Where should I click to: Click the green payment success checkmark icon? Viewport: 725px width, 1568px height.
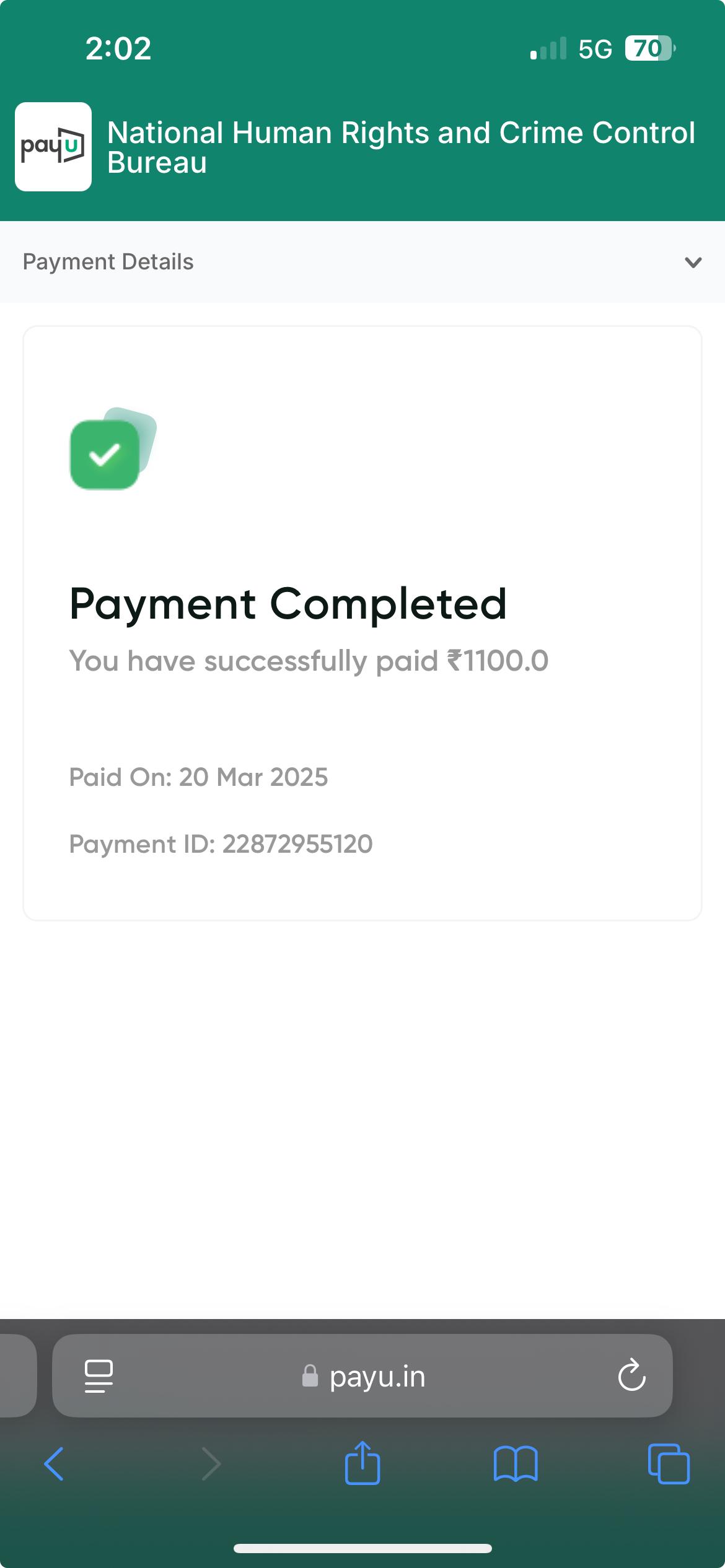(105, 455)
